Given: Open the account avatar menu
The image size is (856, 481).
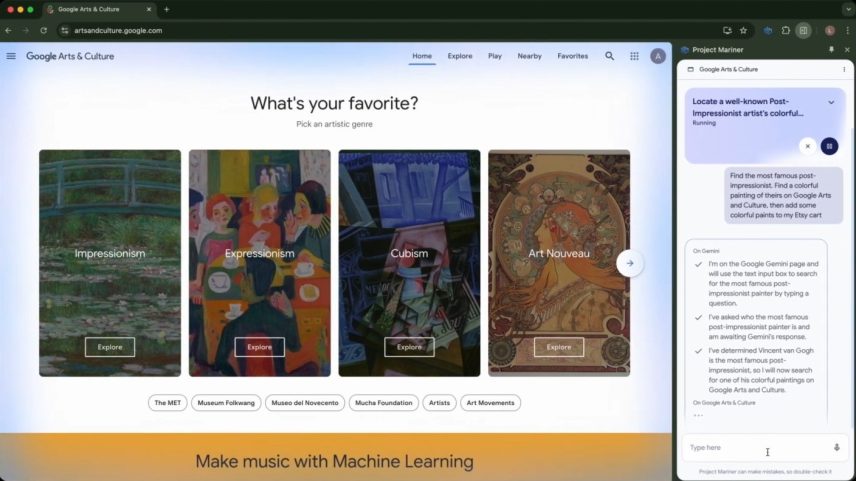Looking at the screenshot, I should [x=658, y=56].
